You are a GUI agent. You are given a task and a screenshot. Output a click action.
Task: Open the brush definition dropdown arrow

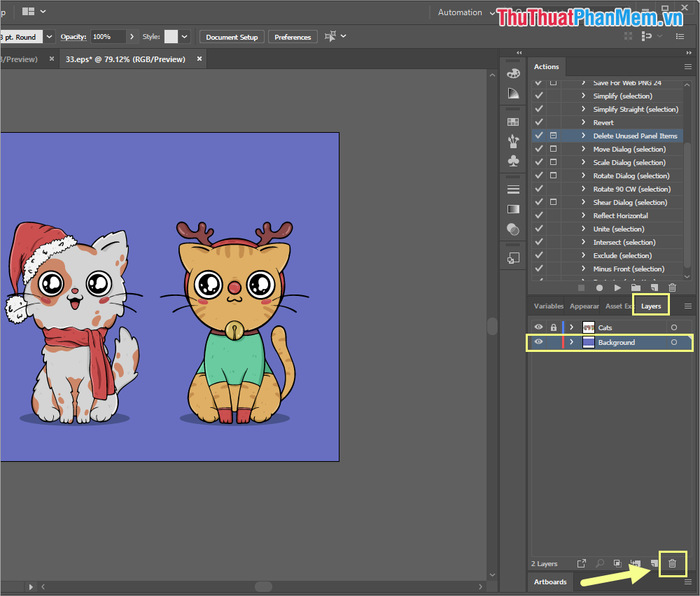click(49, 37)
